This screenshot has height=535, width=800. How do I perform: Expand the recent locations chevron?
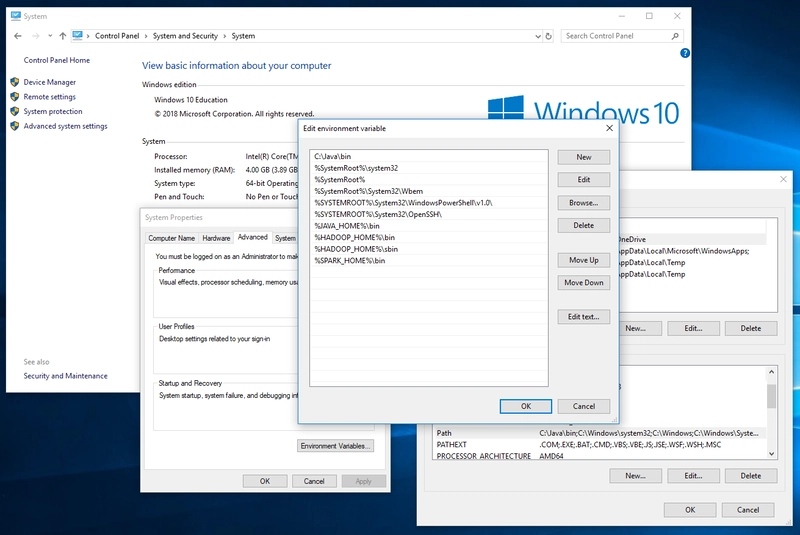[50, 36]
